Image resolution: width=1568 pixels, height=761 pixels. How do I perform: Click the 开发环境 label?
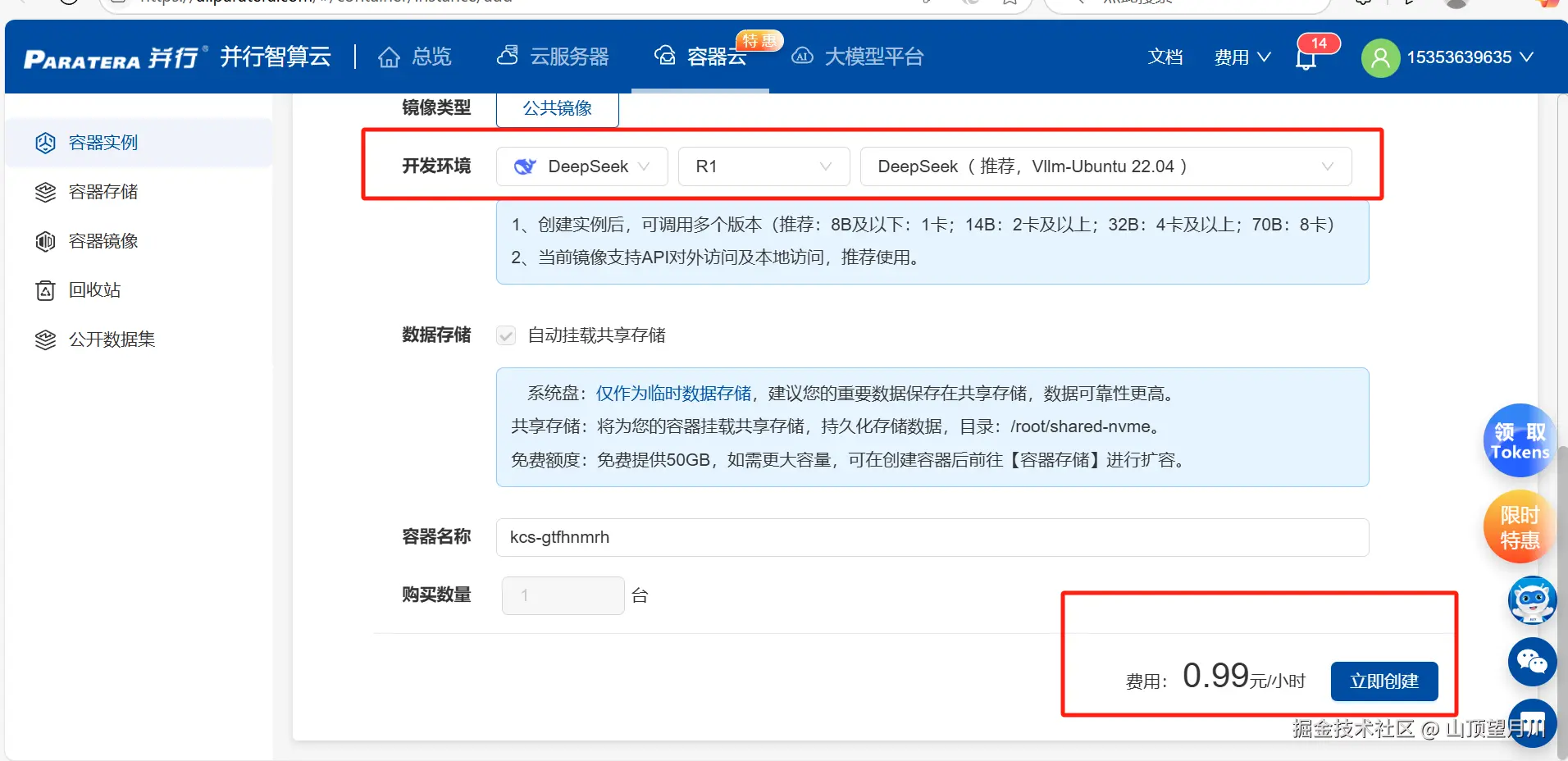(436, 166)
